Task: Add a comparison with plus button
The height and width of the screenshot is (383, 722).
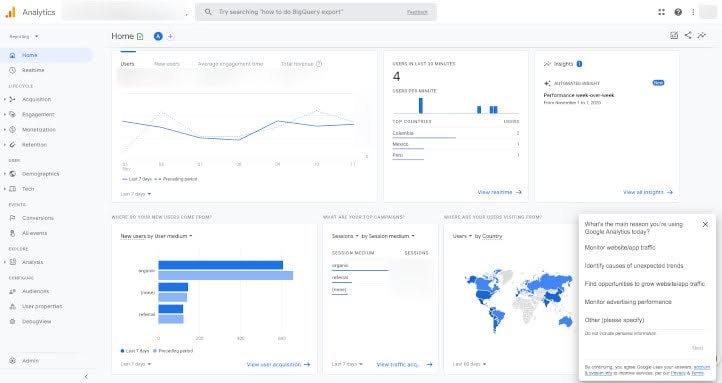Action: (x=170, y=36)
